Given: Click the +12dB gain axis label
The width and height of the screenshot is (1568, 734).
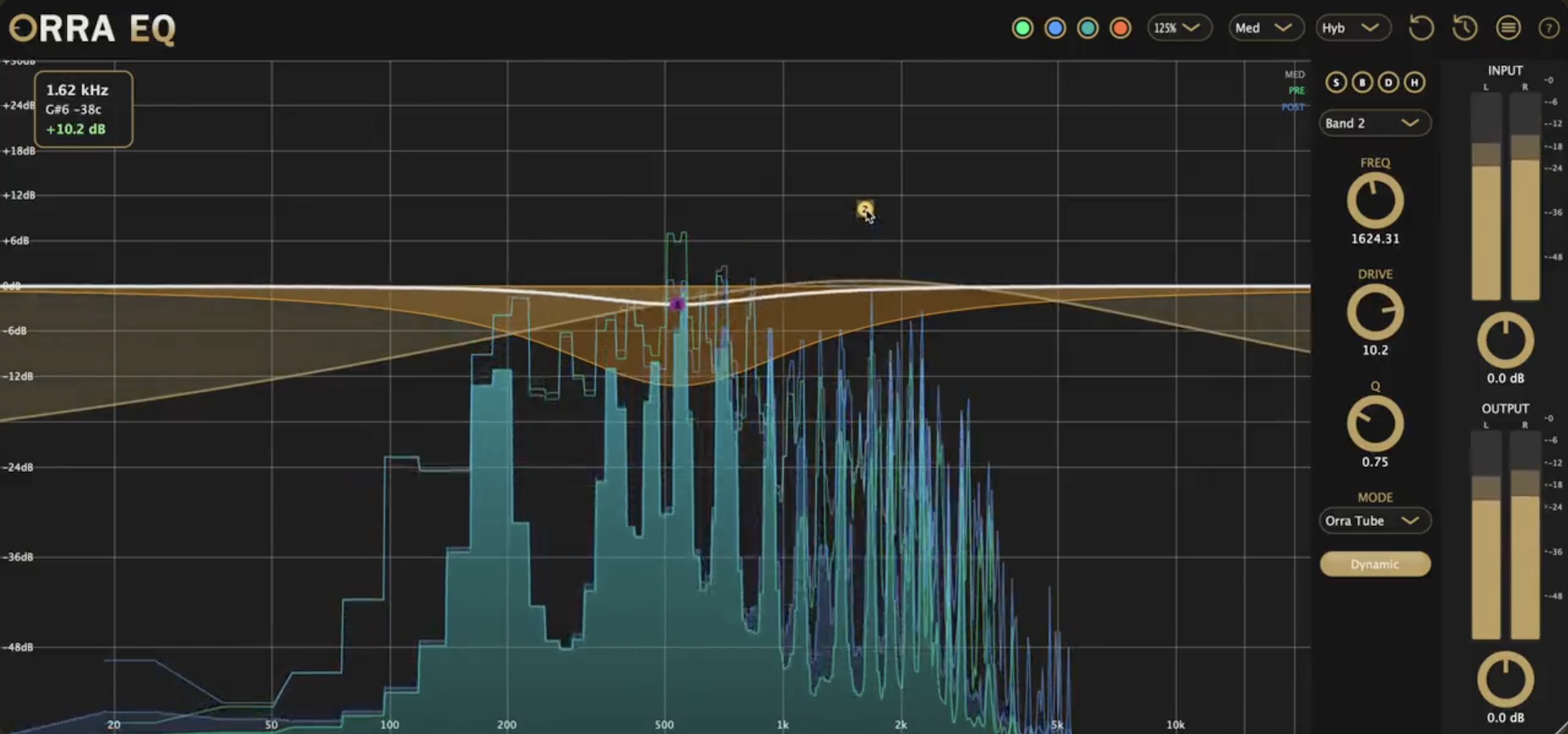Looking at the screenshot, I should pos(19,195).
